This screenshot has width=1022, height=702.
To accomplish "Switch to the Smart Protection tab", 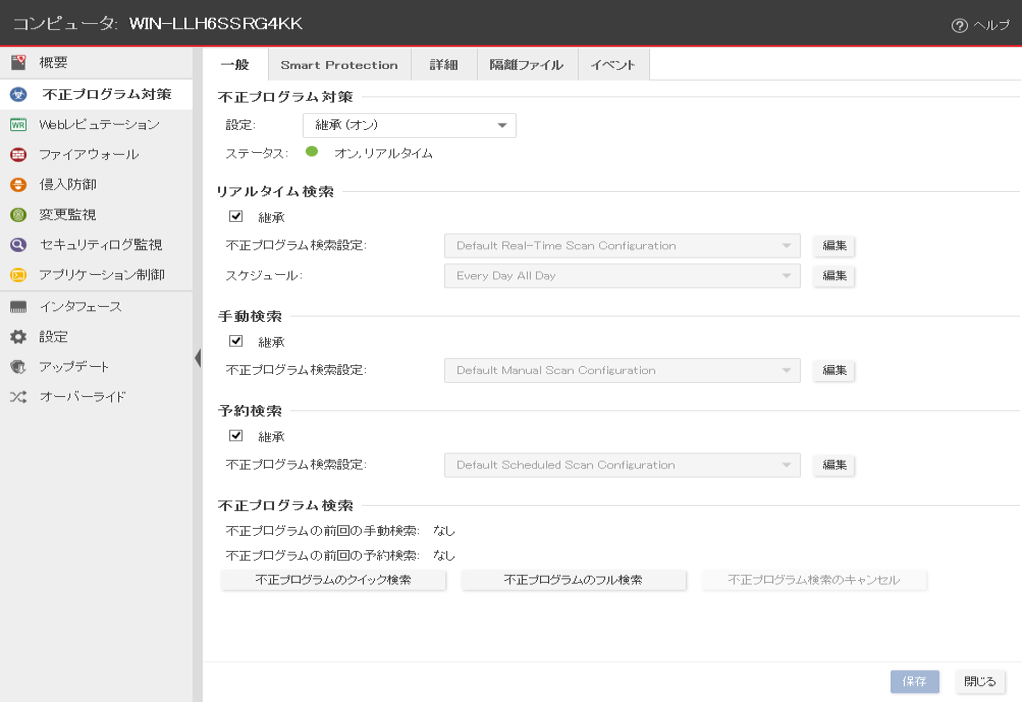I will (339, 65).
